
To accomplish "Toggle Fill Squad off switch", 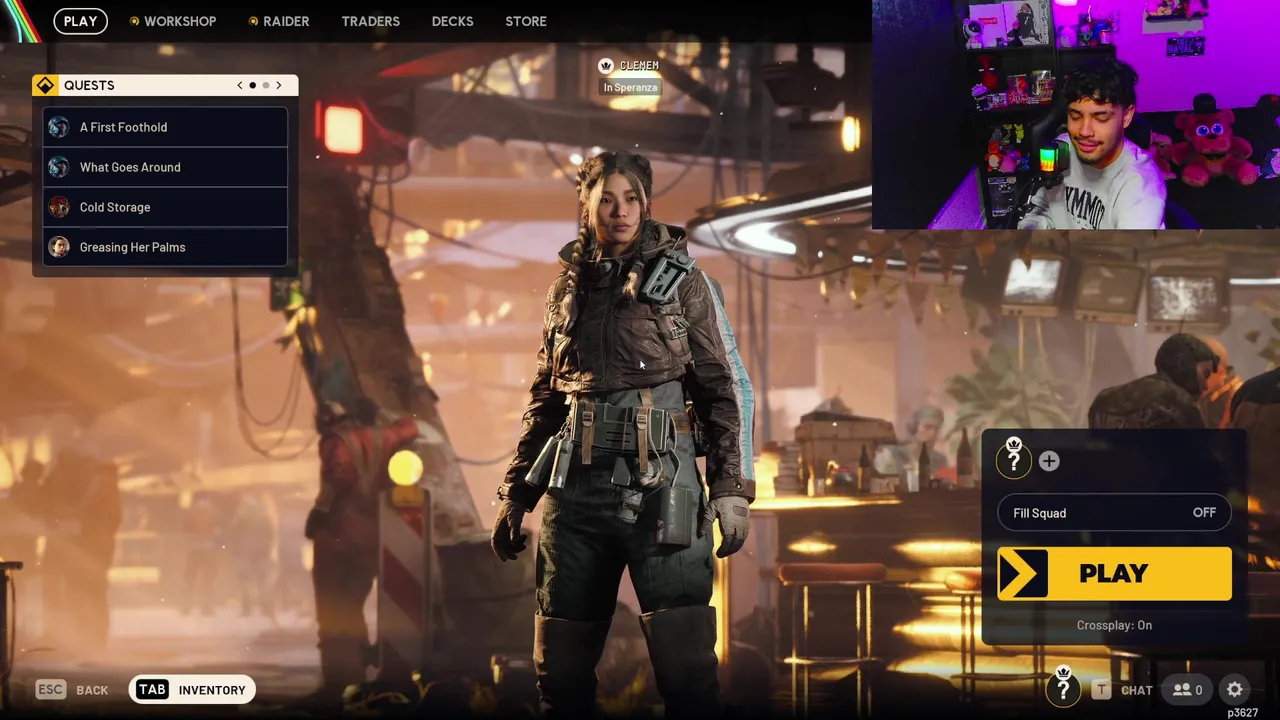I will [x=1114, y=513].
